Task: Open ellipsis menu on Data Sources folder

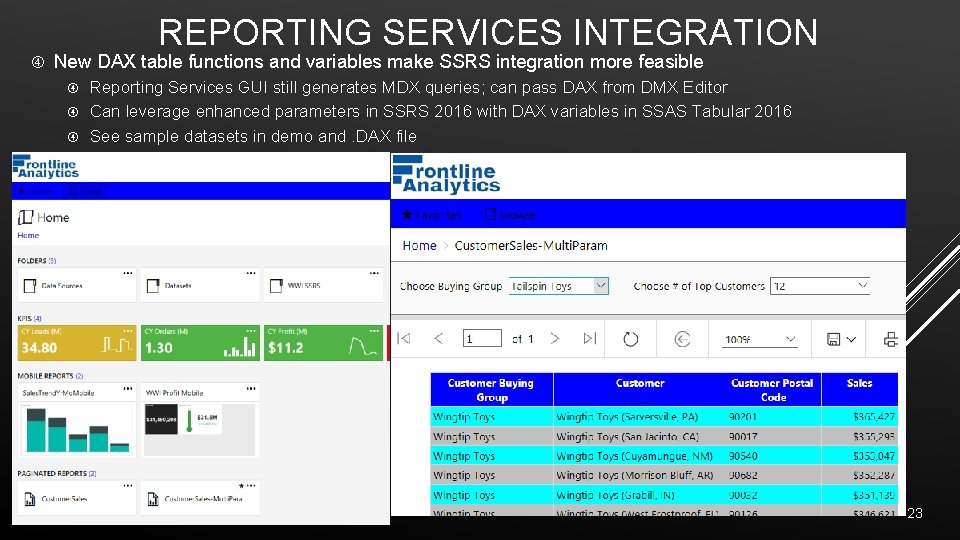Action: tap(127, 273)
